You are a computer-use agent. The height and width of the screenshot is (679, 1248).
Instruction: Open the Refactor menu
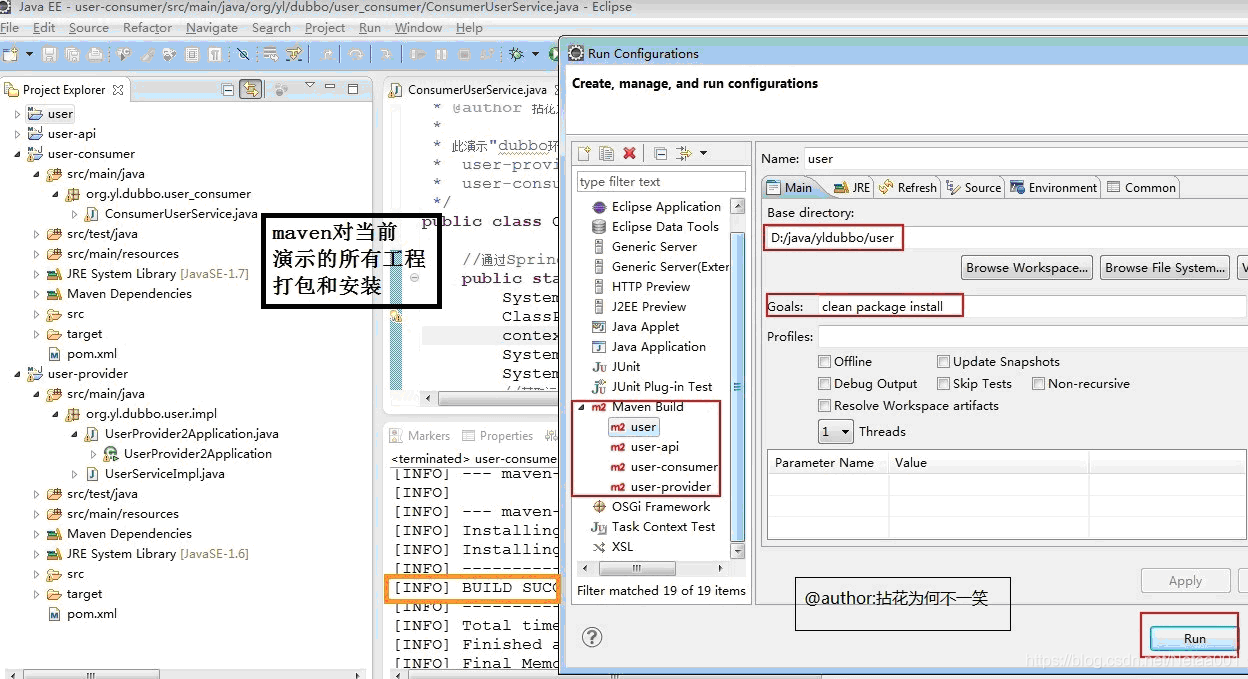point(147,28)
